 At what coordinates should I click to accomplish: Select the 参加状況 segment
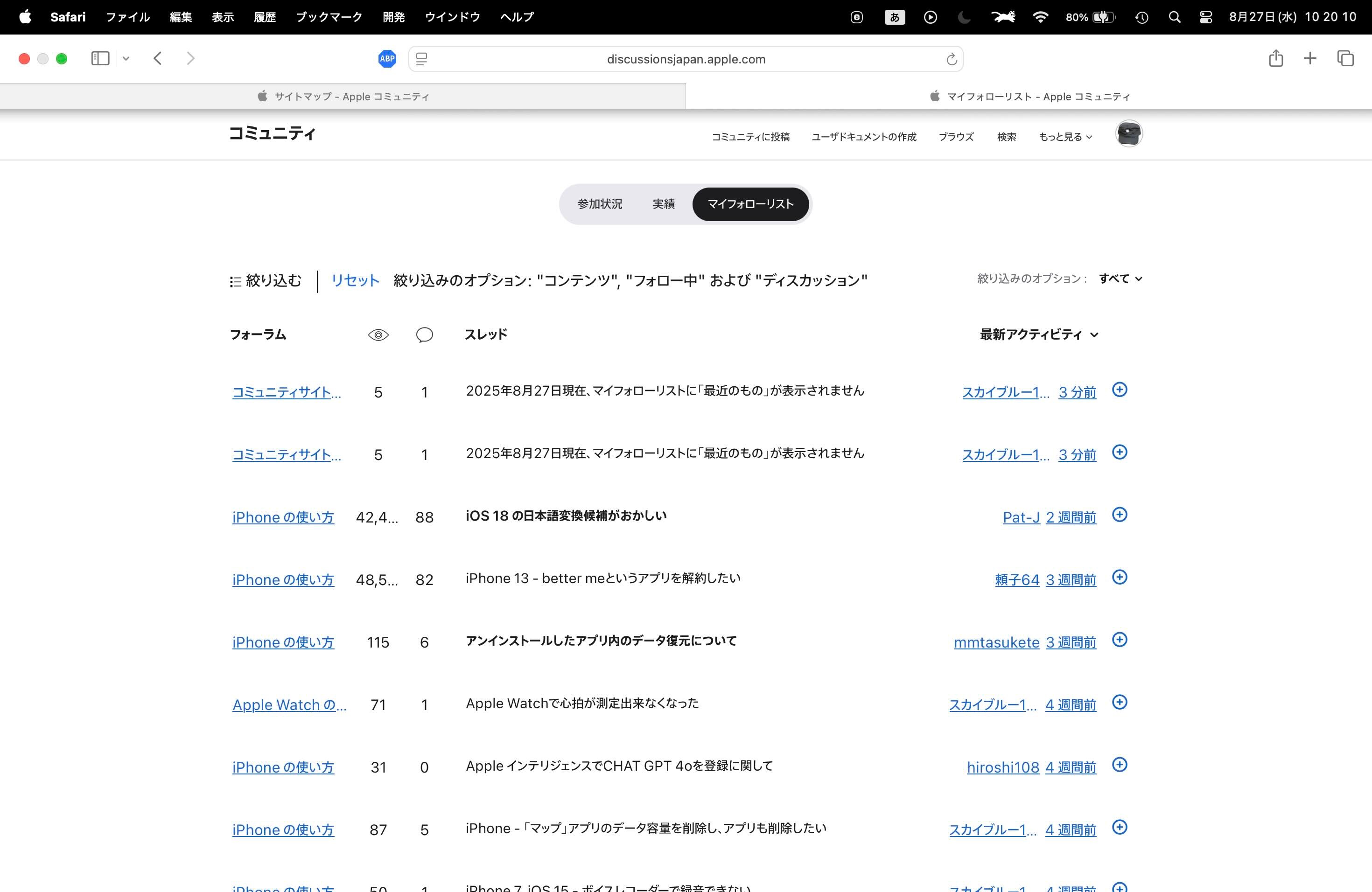(x=600, y=204)
